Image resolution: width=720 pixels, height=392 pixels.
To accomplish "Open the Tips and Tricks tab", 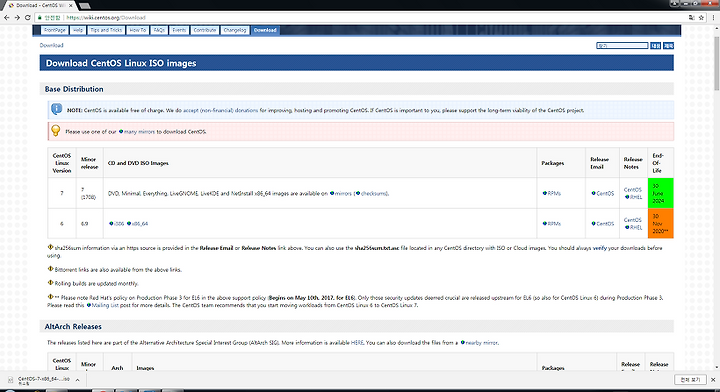I will coord(106,30).
